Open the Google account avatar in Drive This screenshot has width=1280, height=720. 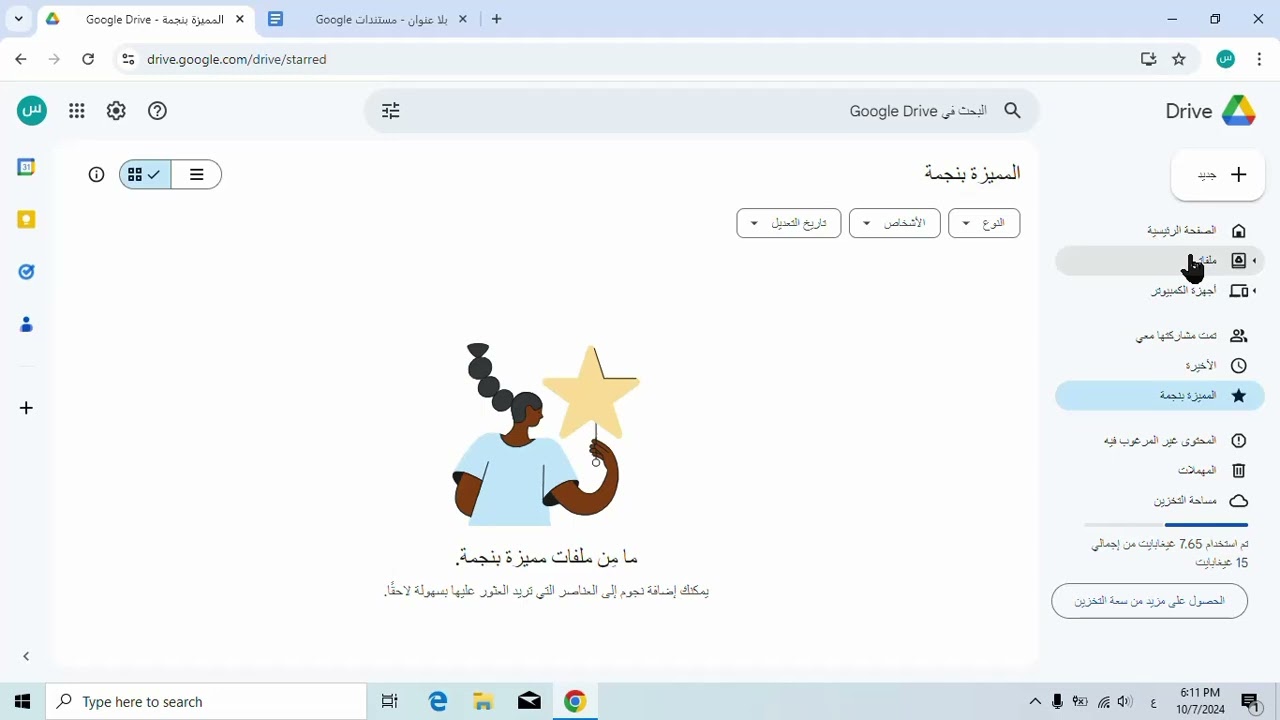pos(32,110)
